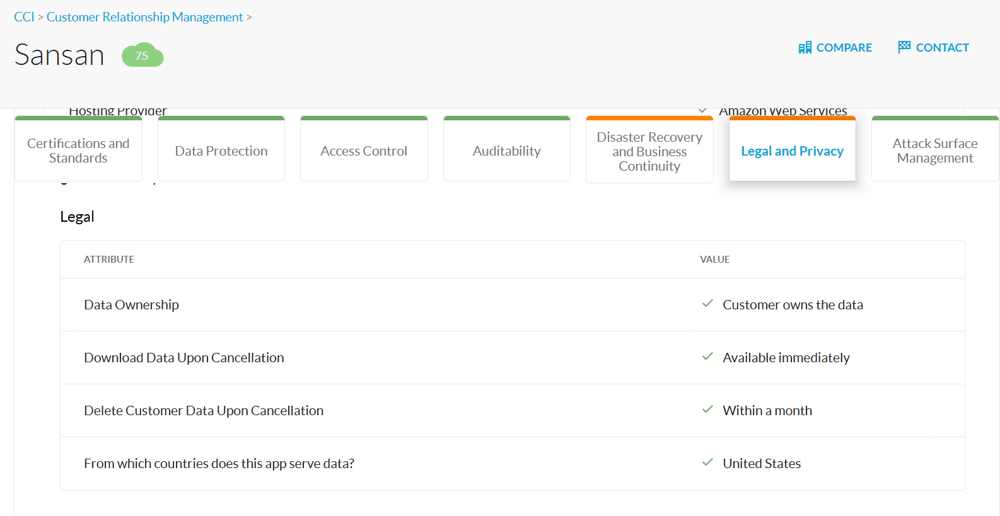Click checkmark beside Customer owns the data
This screenshot has height=516, width=1000.
pyautogui.click(x=707, y=304)
